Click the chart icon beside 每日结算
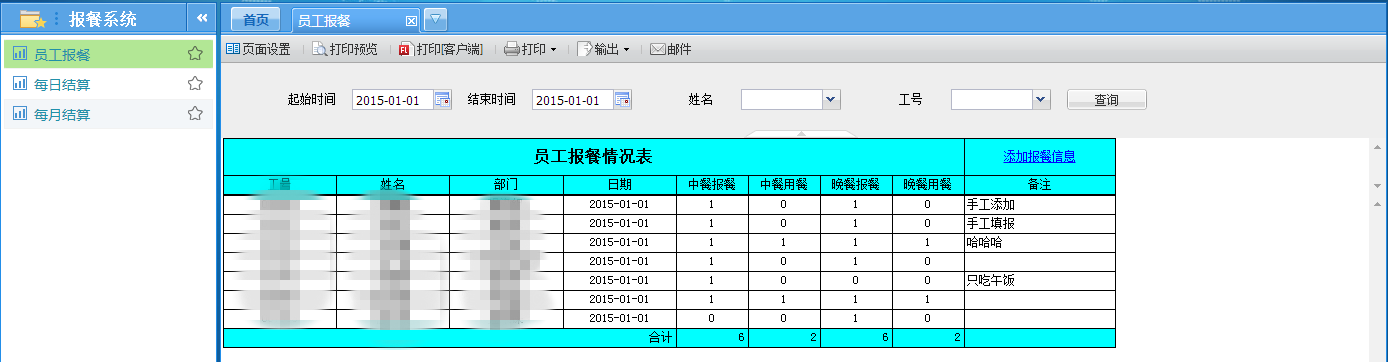The width and height of the screenshot is (1388, 362). coord(19,84)
